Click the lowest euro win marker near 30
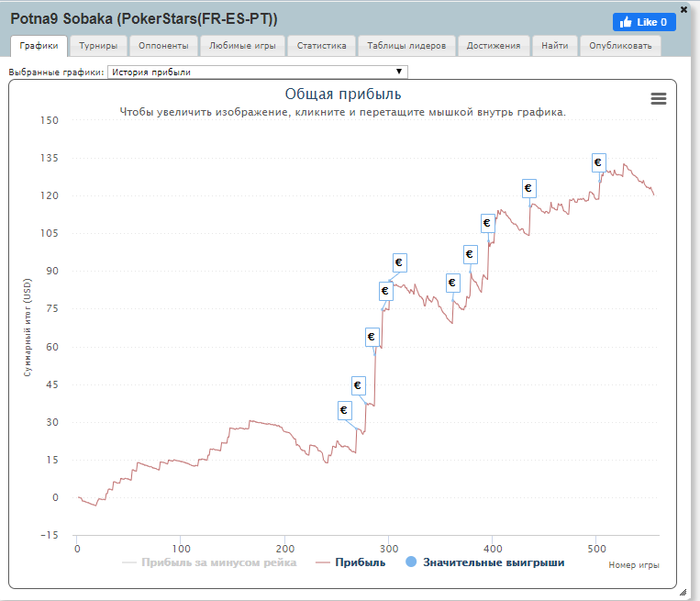The height and width of the screenshot is (601, 700). click(x=344, y=410)
